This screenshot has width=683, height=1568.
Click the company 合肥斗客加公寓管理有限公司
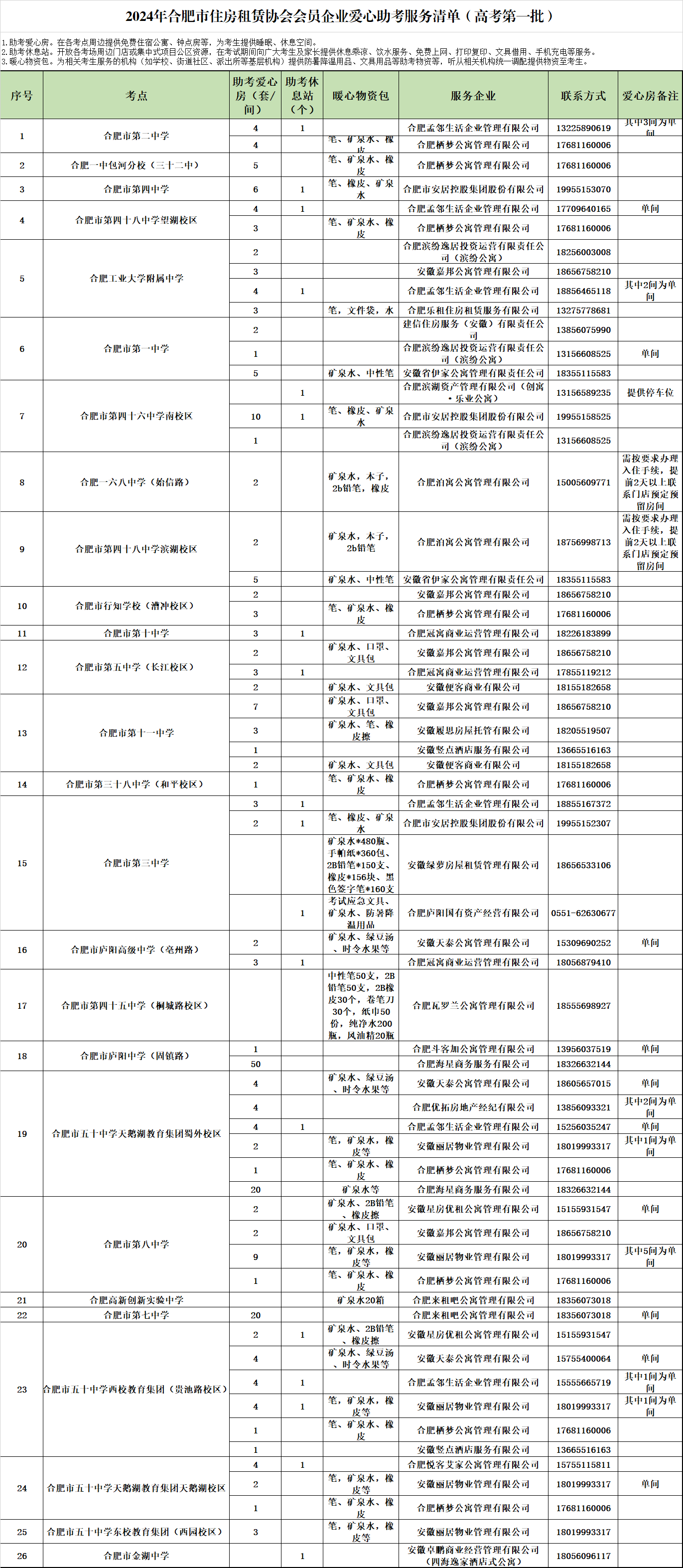(473, 1049)
